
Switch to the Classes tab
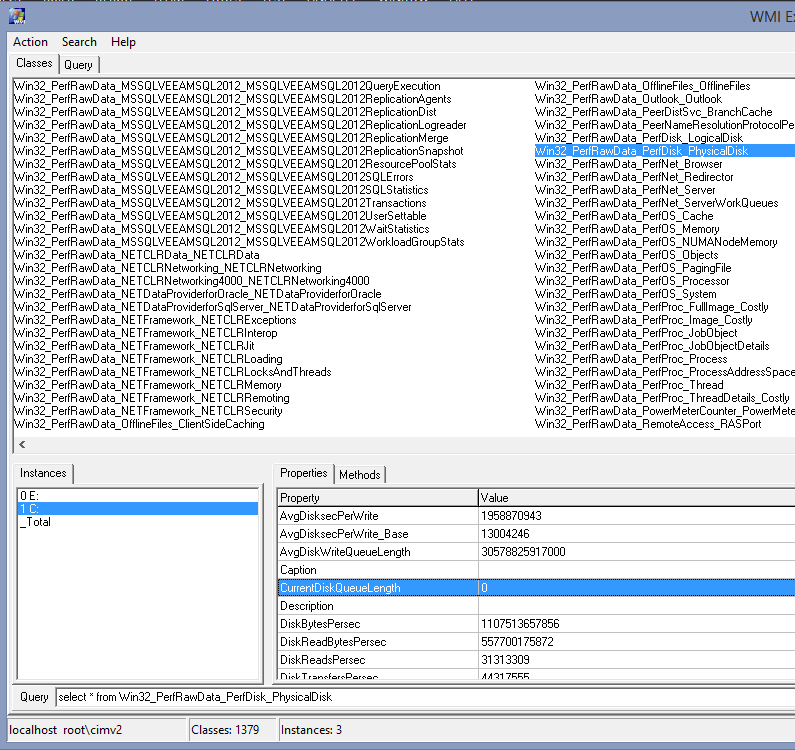click(34, 63)
